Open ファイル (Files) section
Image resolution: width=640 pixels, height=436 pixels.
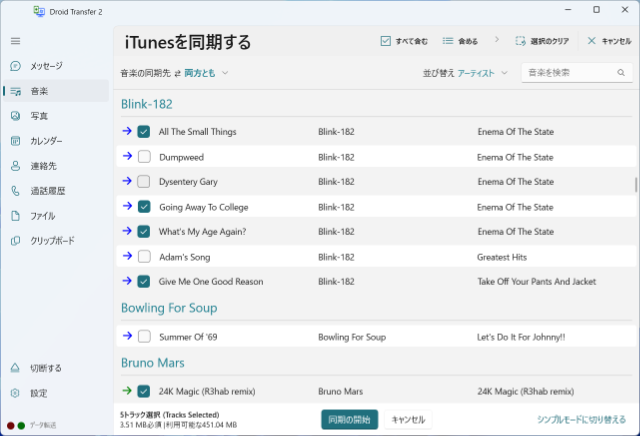(56, 216)
